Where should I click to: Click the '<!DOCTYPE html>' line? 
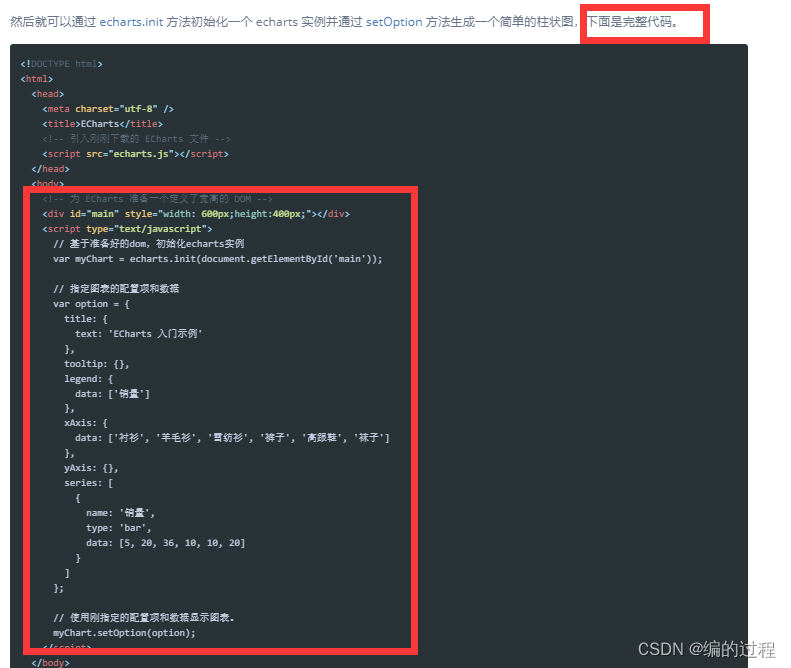point(62,64)
